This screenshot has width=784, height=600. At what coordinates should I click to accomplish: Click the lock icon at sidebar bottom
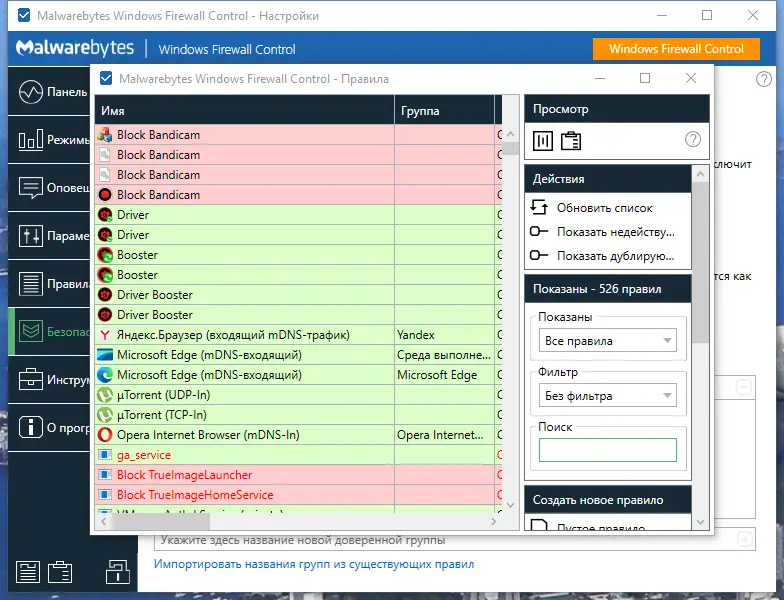tap(118, 572)
